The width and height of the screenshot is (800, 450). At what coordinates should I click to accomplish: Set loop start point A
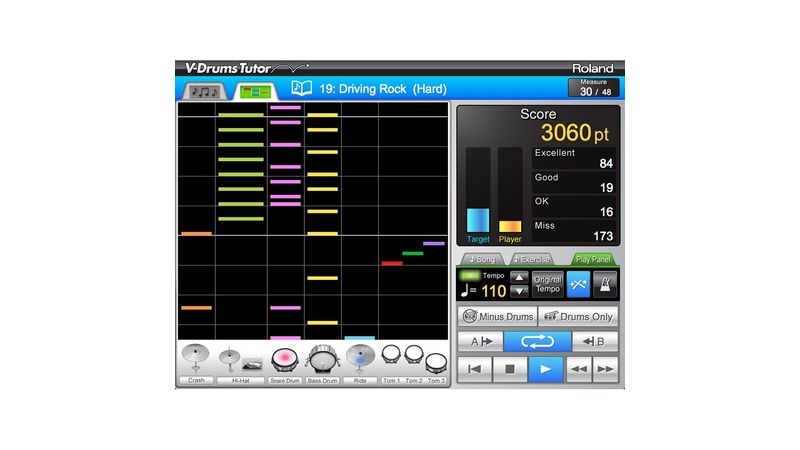(480, 342)
